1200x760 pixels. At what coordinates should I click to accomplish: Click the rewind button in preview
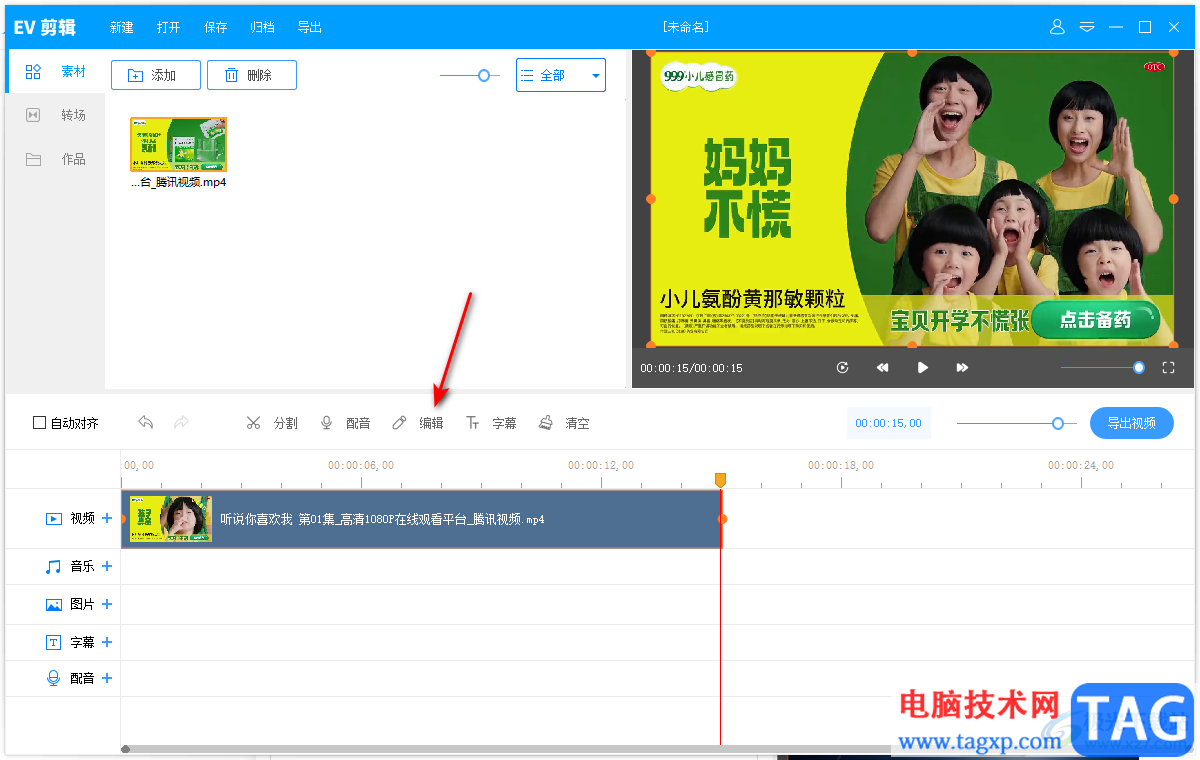[883, 368]
